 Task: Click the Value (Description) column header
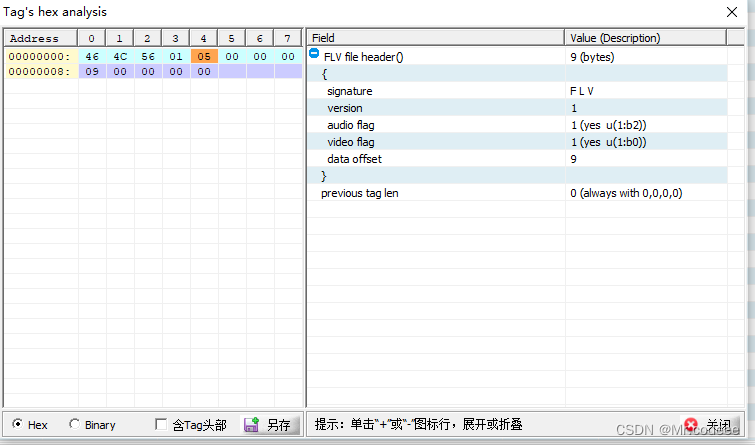tap(645, 38)
